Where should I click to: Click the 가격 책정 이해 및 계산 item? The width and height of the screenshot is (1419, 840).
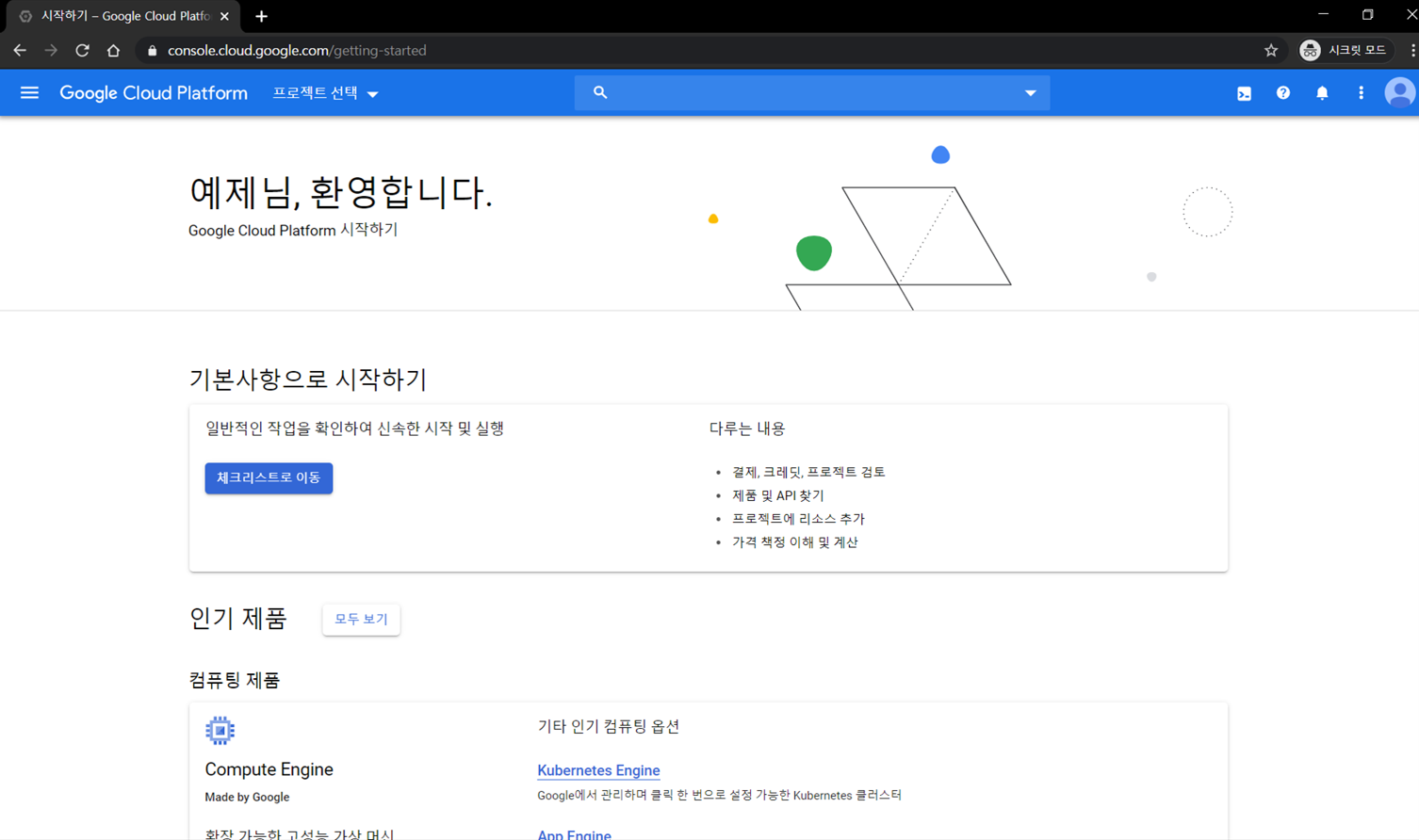click(794, 542)
